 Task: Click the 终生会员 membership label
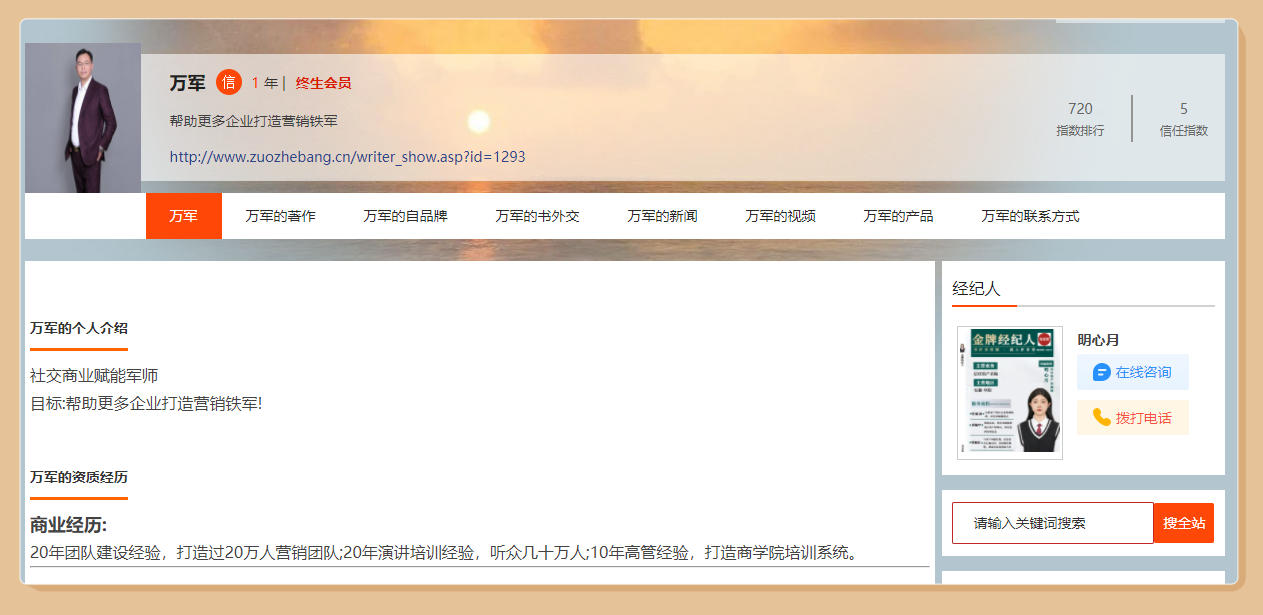click(323, 83)
